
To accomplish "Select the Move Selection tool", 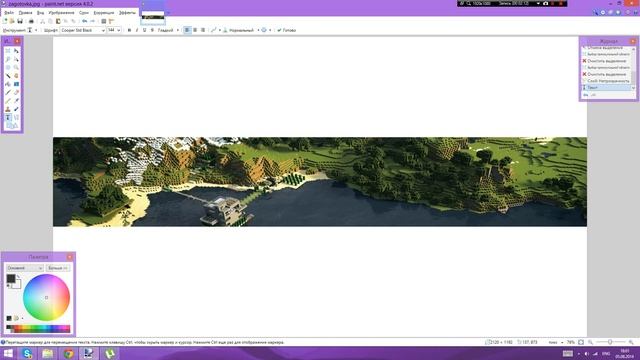I will [16, 59].
